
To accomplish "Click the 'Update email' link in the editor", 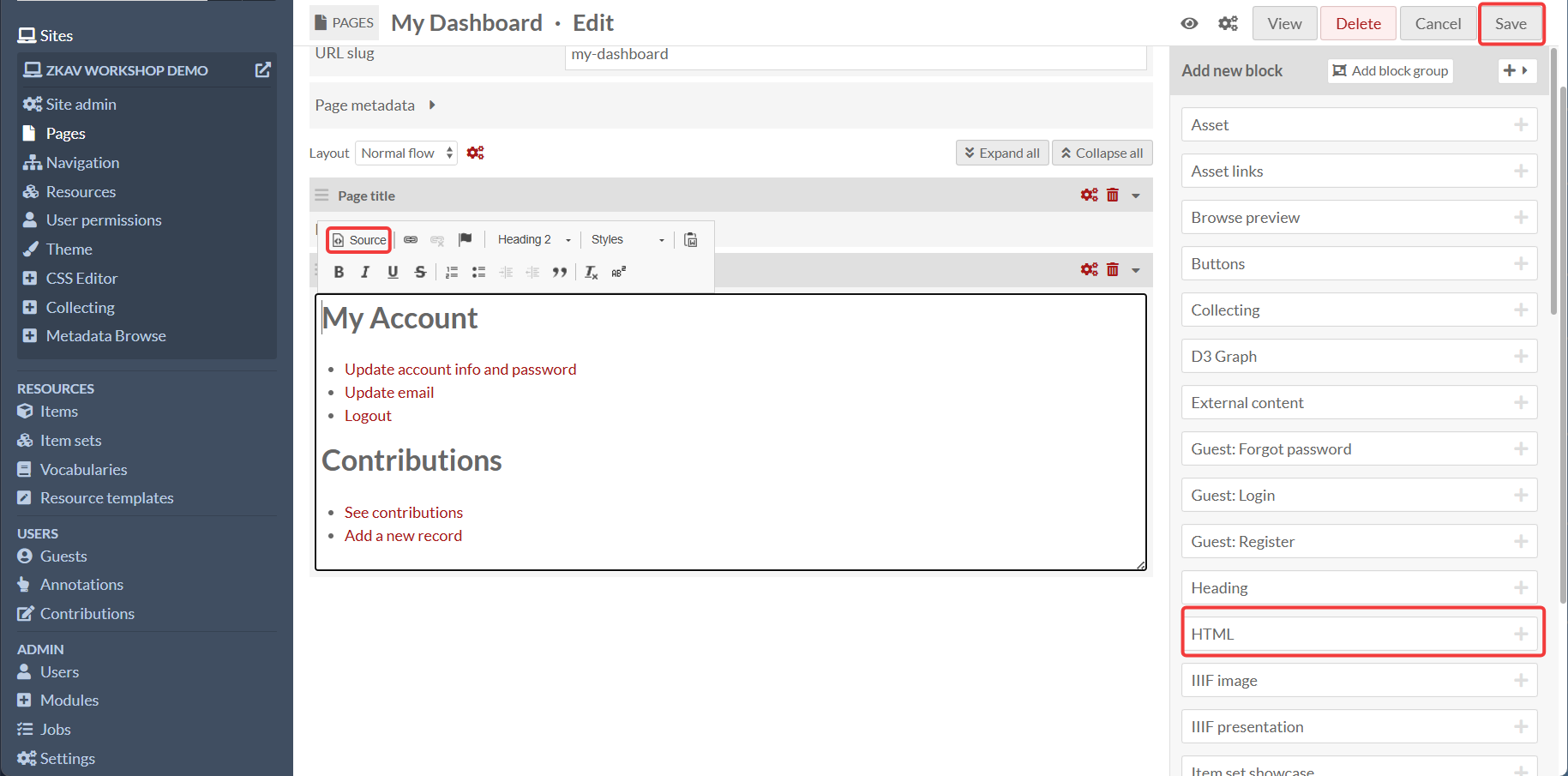I will point(389,393).
